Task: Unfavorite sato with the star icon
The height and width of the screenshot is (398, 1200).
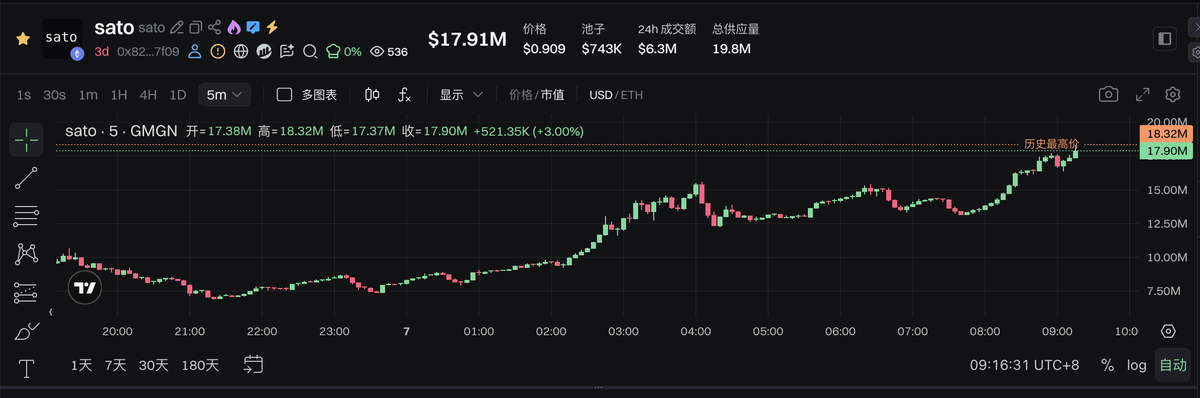Action: click(x=22, y=38)
